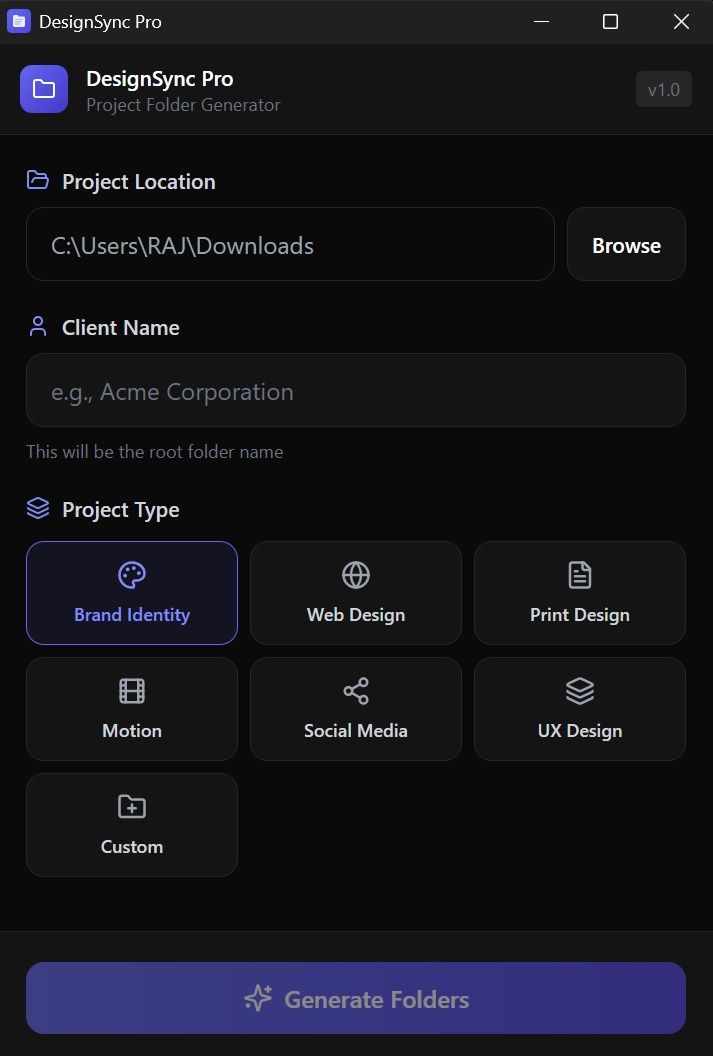Focus the Client Name input field
The width and height of the screenshot is (713, 1056).
356,391
